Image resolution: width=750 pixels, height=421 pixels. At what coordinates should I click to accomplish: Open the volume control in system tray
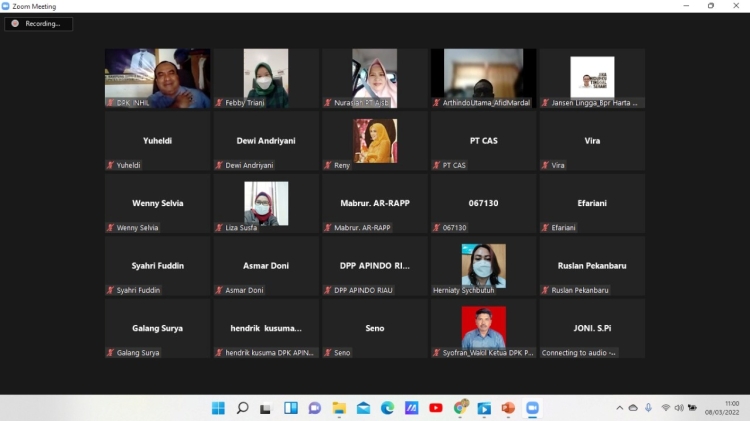tap(679, 408)
